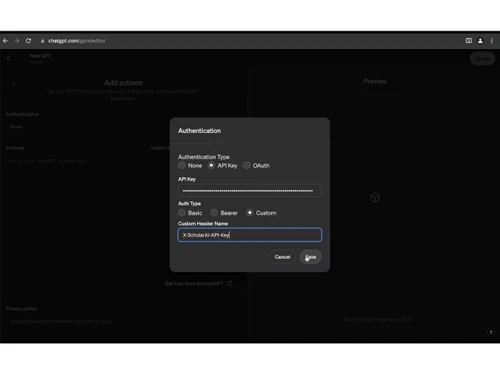
Task: Go back using browser back arrow
Action: pyautogui.click(x=5, y=41)
